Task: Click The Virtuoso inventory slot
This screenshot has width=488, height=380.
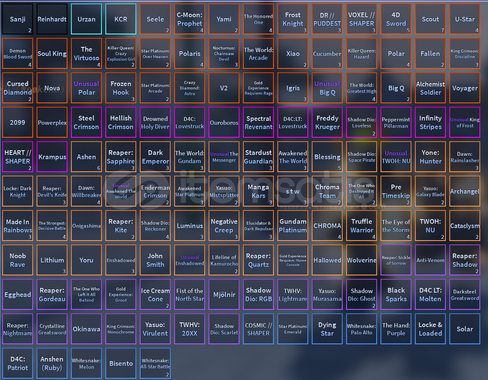Action: point(86,53)
